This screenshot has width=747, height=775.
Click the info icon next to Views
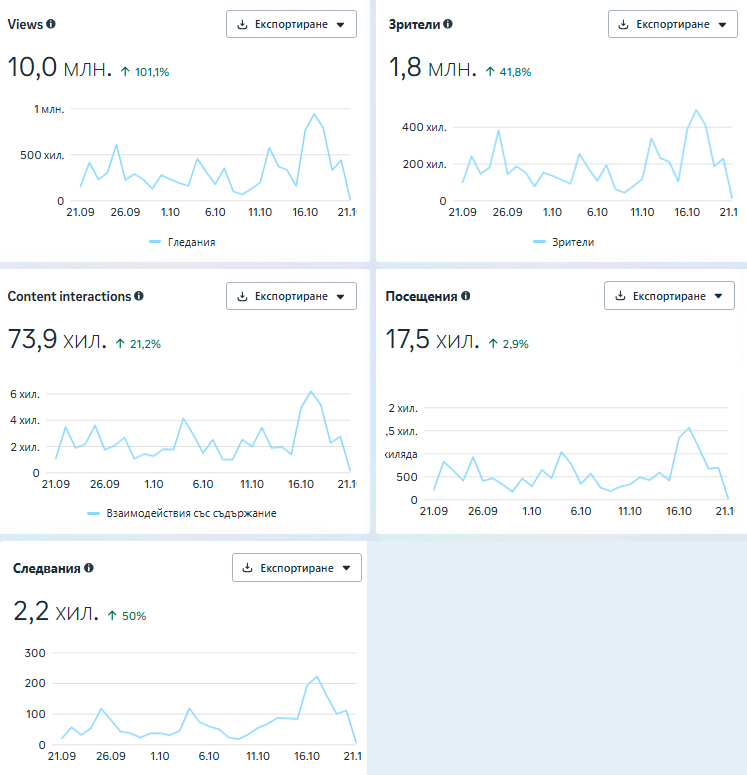[x=51, y=24]
